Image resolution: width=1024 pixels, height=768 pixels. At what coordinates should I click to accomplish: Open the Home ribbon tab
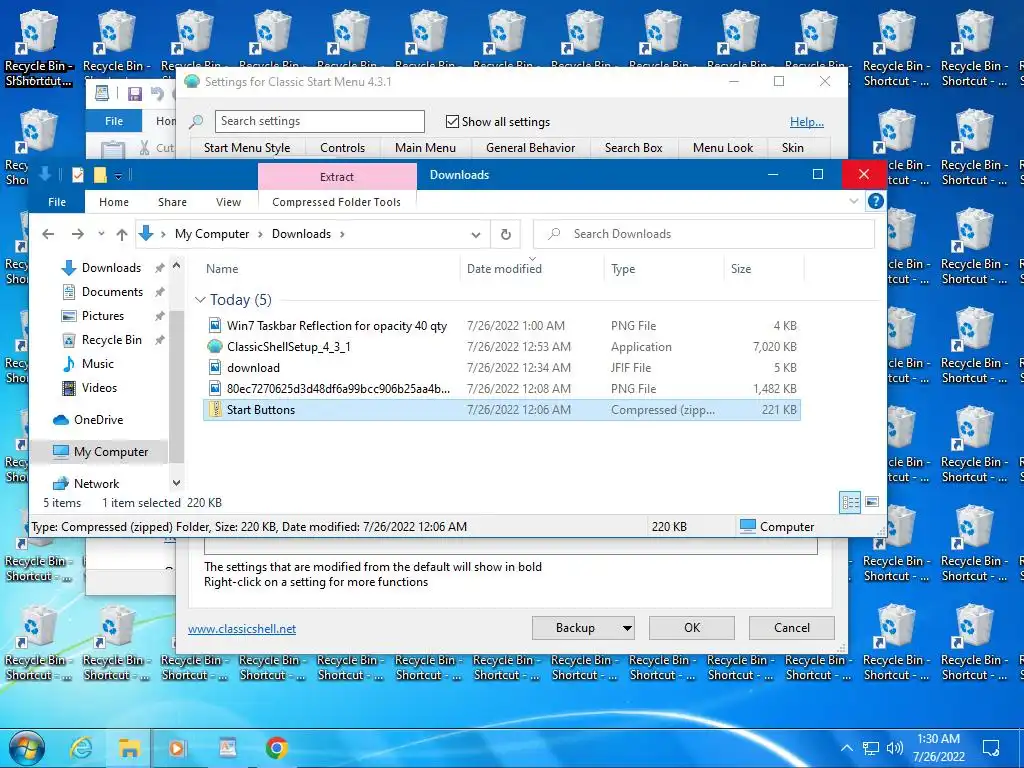[114, 202]
